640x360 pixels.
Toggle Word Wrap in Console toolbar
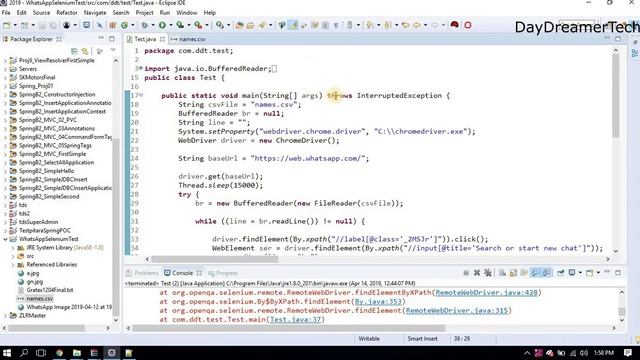click(x=524, y=273)
